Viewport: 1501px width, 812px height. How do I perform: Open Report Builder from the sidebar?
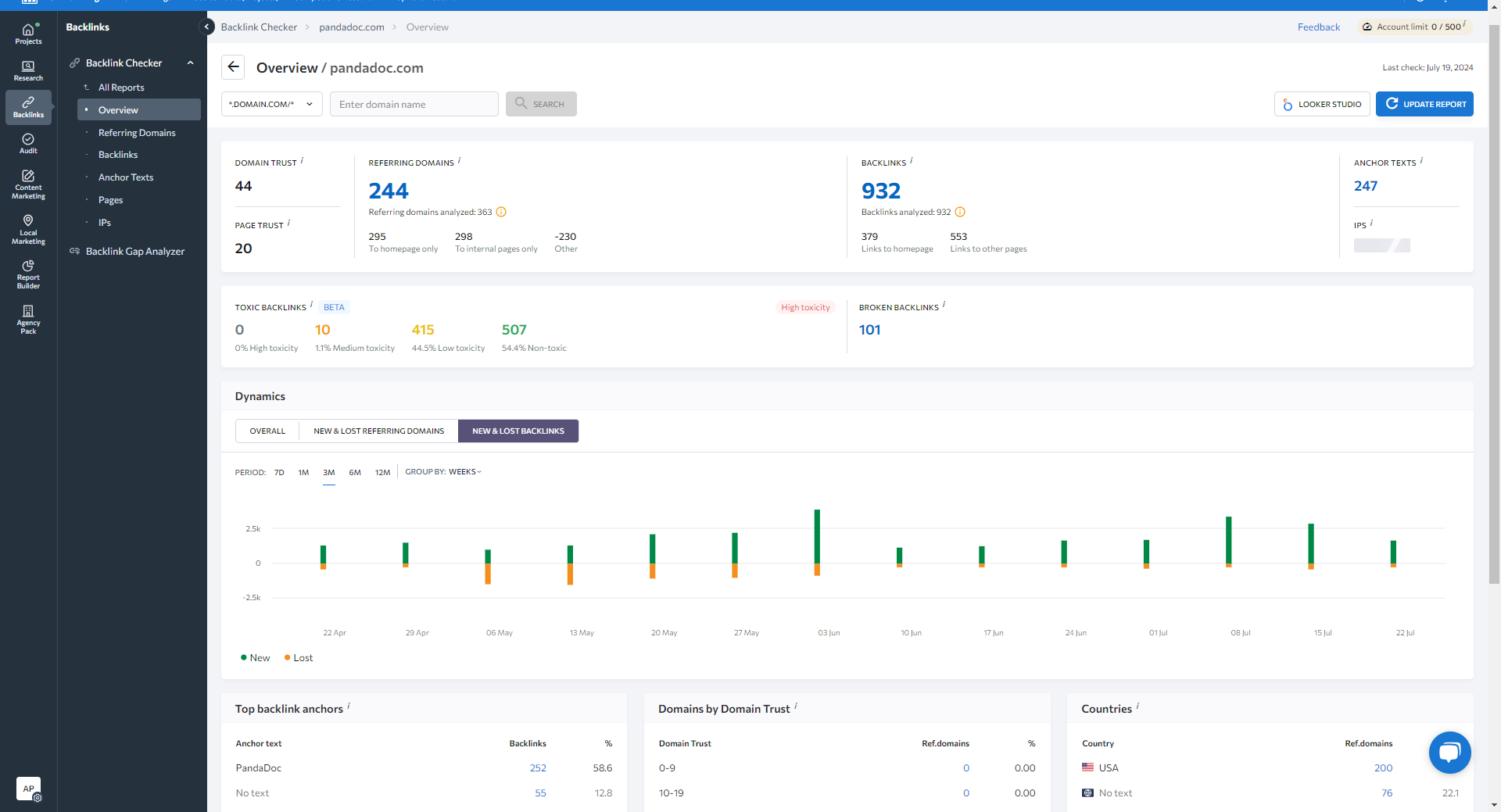pos(28,274)
